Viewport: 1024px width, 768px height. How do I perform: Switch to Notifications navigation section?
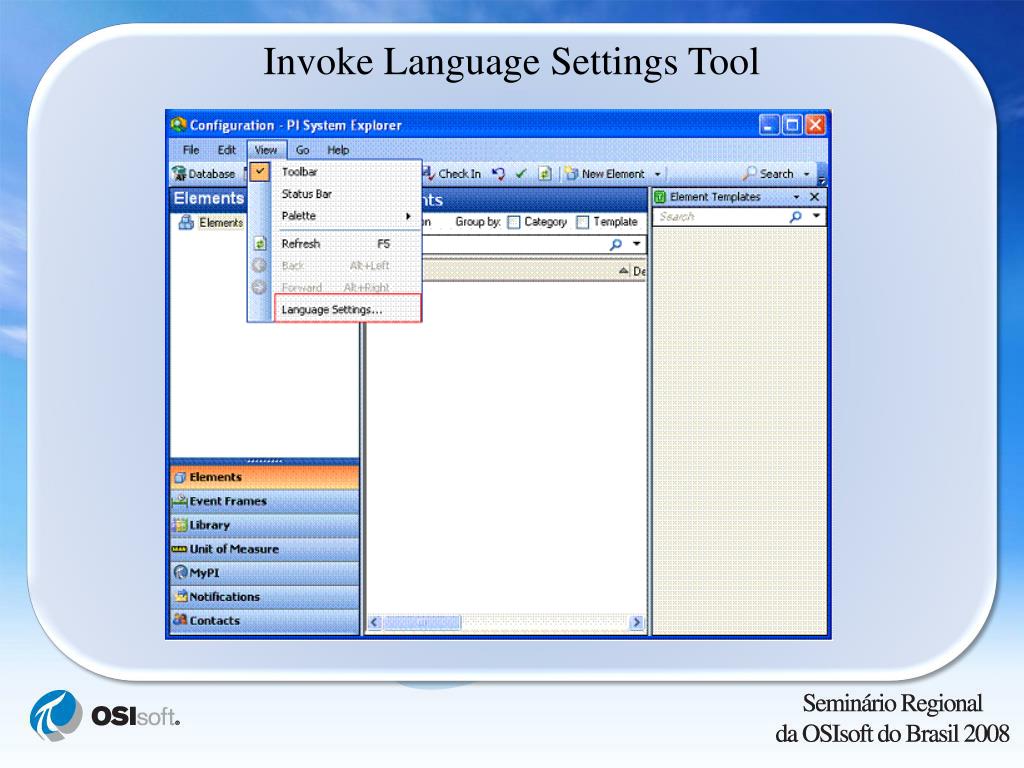[264, 597]
